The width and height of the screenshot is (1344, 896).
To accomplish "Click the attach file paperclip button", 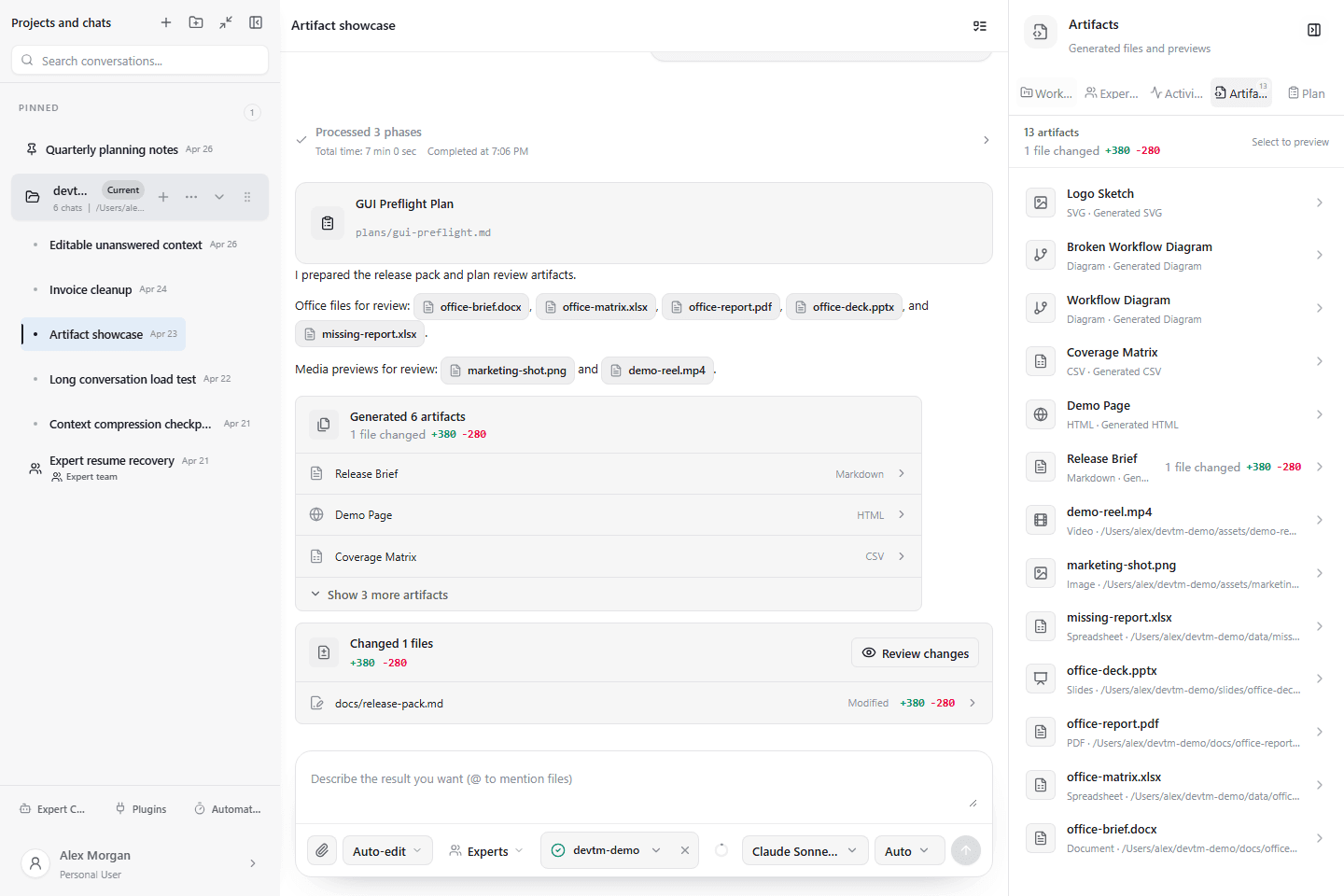I will [x=322, y=850].
